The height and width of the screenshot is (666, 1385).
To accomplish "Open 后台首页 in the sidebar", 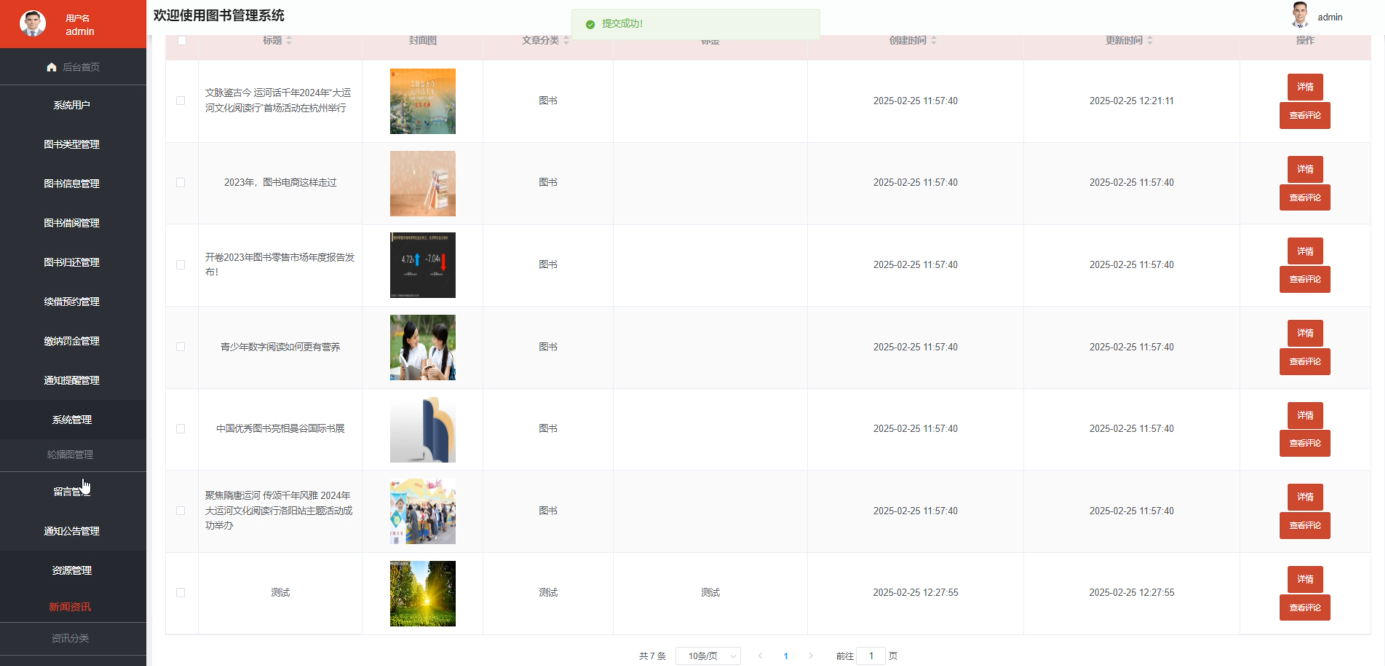I will pyautogui.click(x=73, y=67).
